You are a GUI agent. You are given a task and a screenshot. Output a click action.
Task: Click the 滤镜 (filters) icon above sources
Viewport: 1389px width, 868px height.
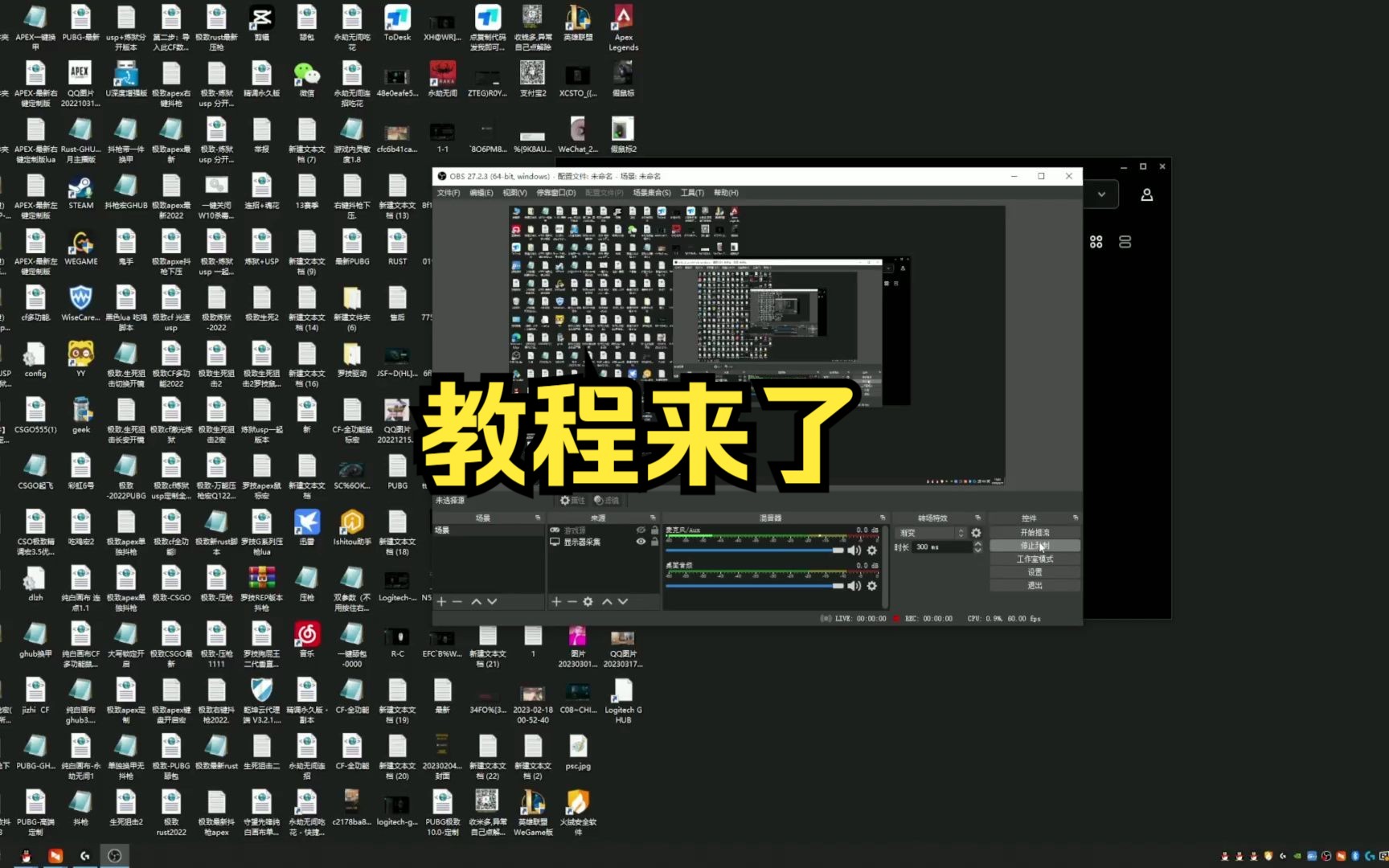point(598,501)
